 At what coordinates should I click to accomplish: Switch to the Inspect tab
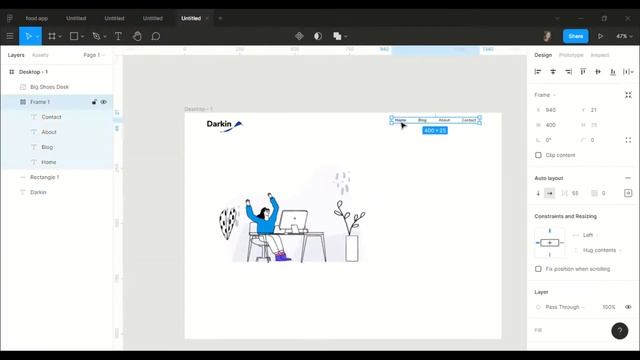[600, 55]
